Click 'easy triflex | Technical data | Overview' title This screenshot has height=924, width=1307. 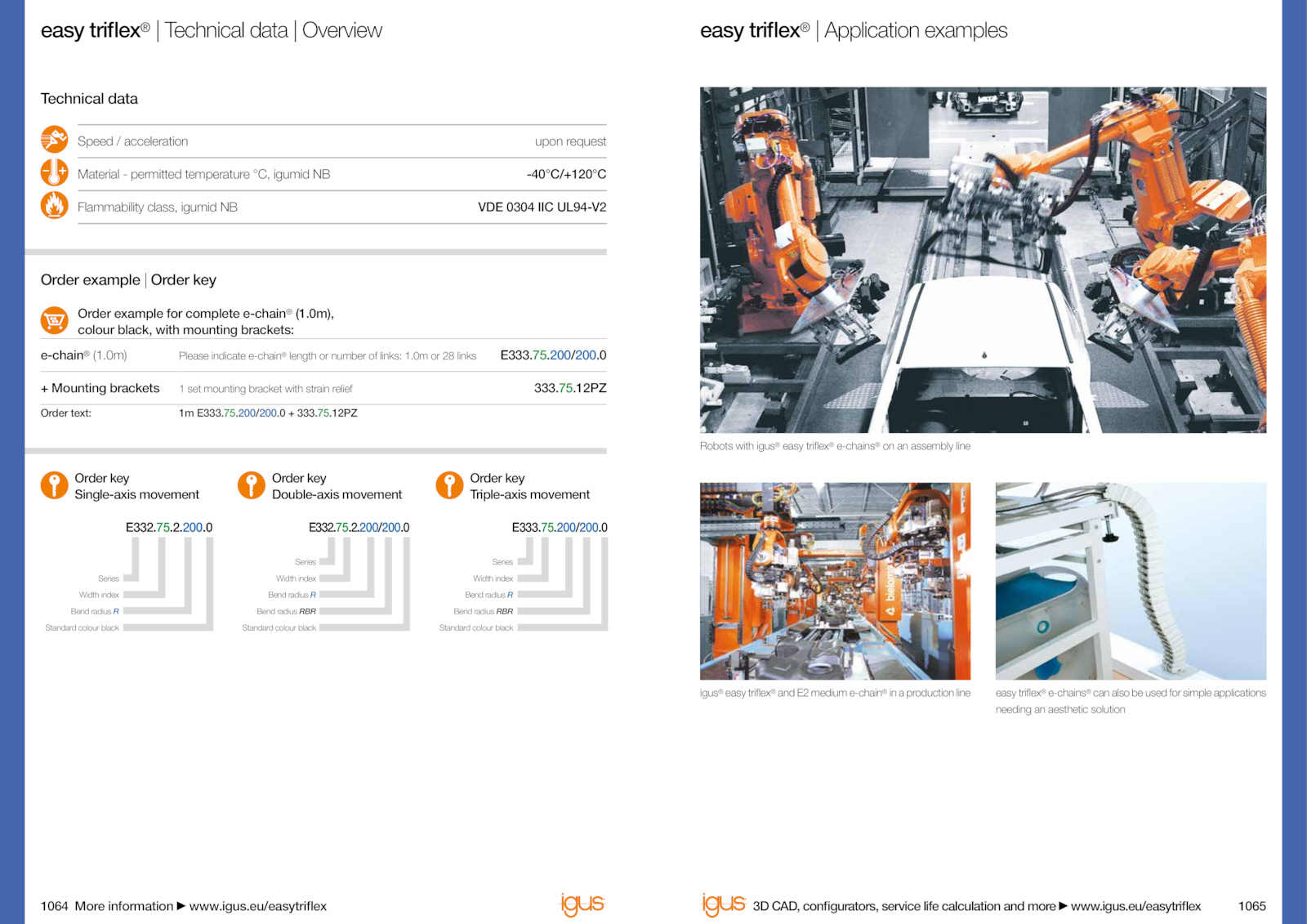[x=212, y=30]
